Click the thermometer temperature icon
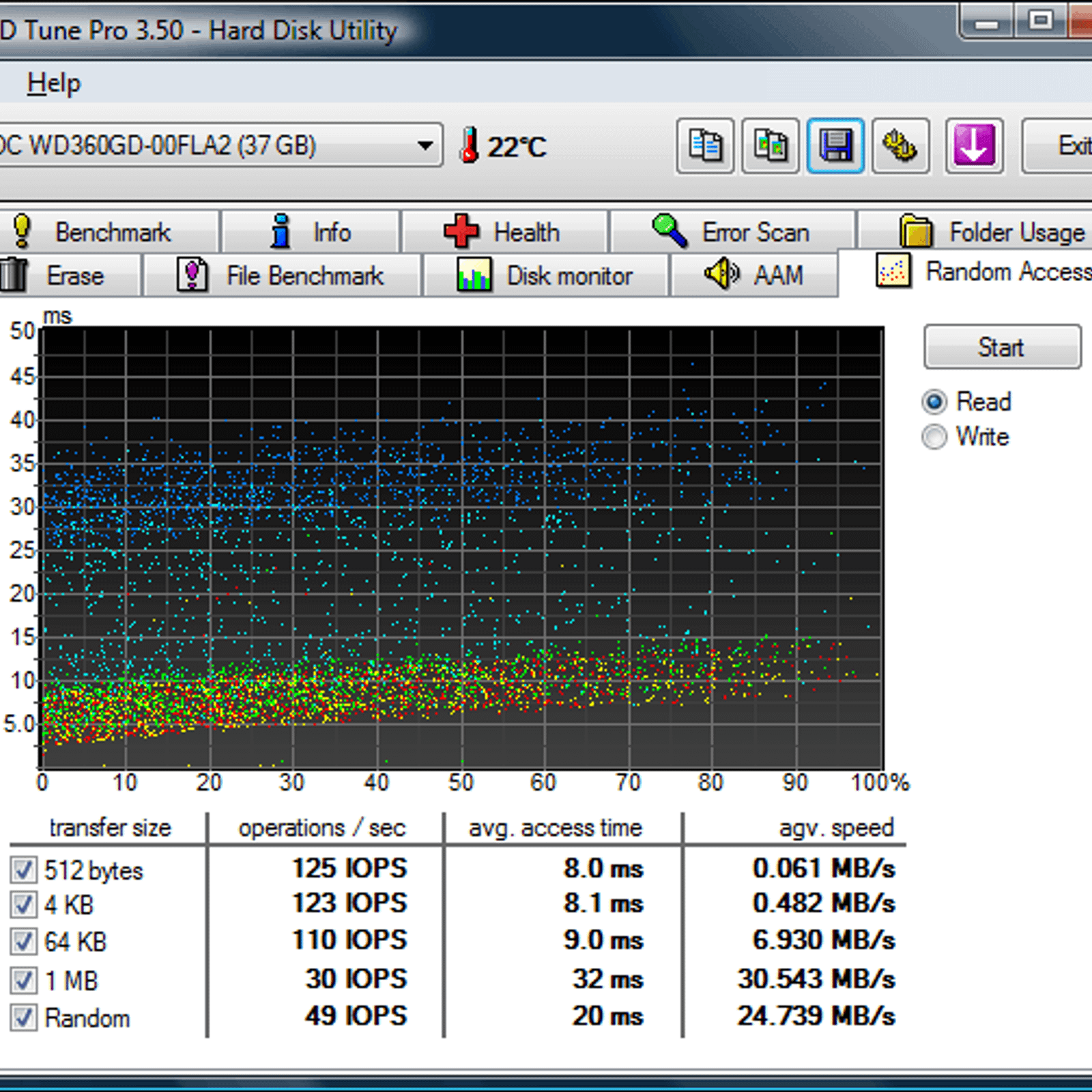 (469, 145)
